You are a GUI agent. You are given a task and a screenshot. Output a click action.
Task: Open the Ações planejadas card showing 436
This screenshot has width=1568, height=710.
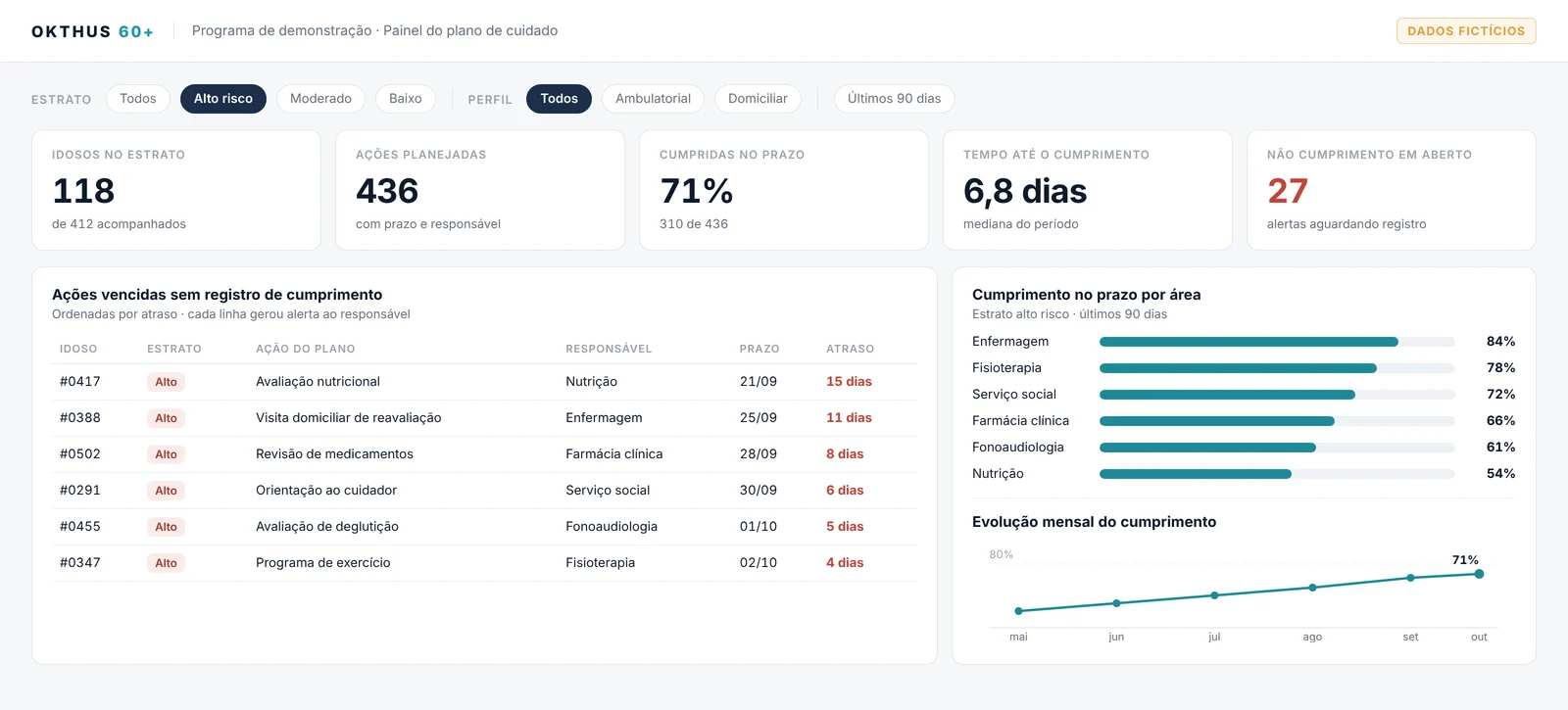point(480,190)
